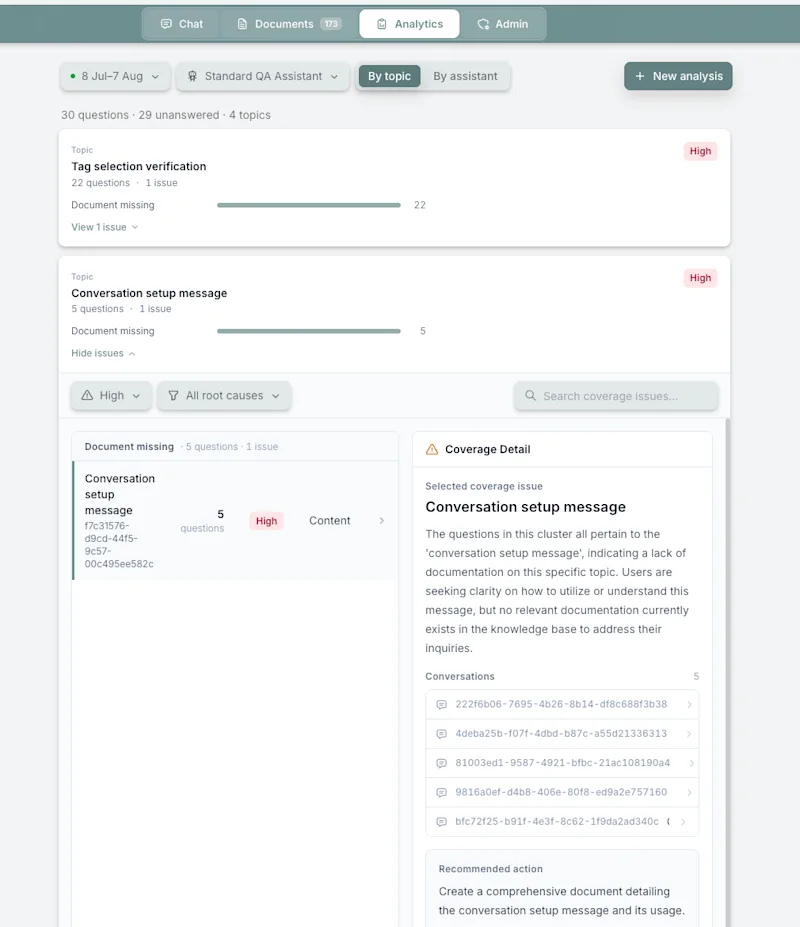Click the Conversation setup Document missing progress bar

pos(309,331)
